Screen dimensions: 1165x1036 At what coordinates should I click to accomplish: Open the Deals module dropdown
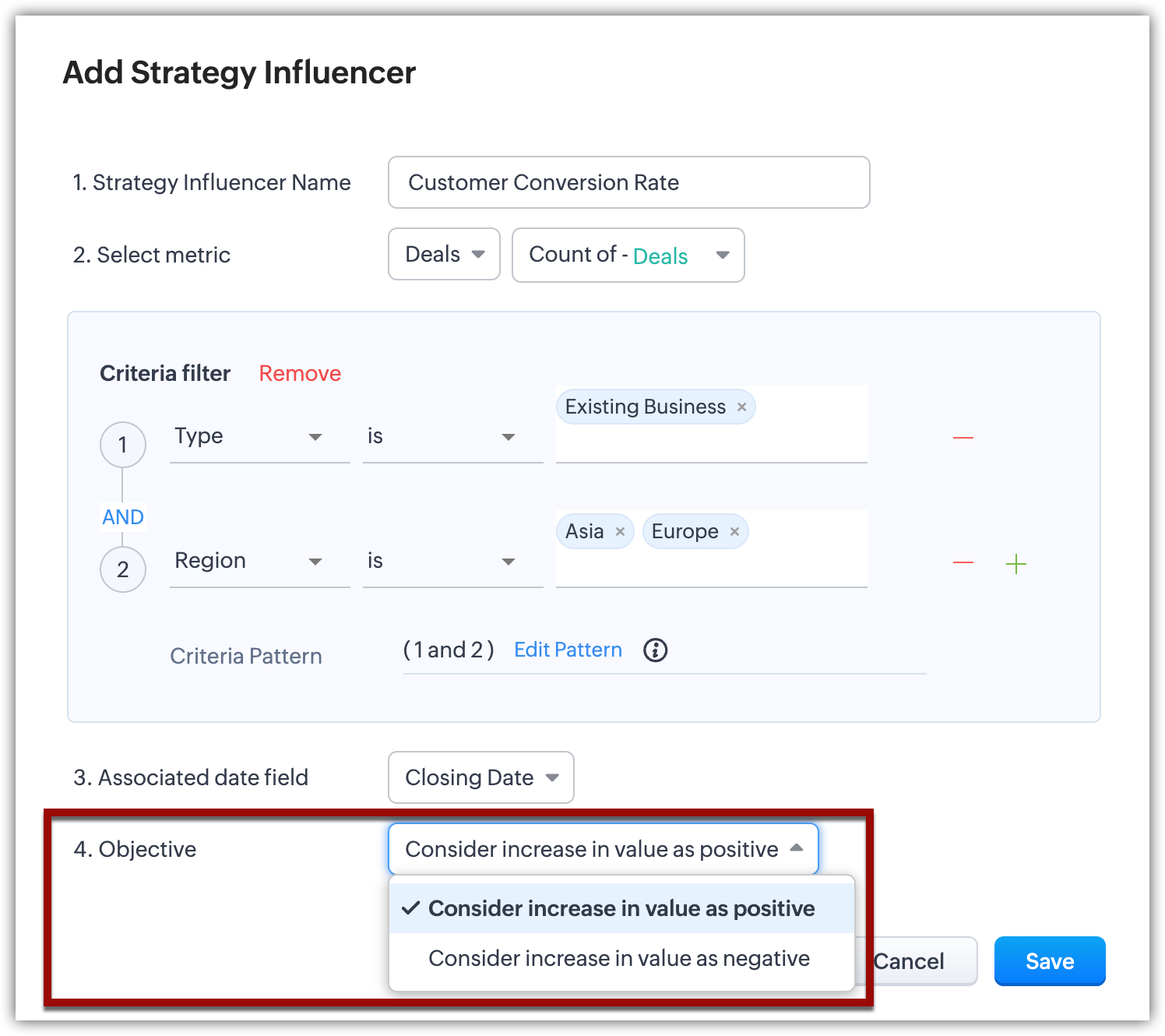tap(444, 255)
